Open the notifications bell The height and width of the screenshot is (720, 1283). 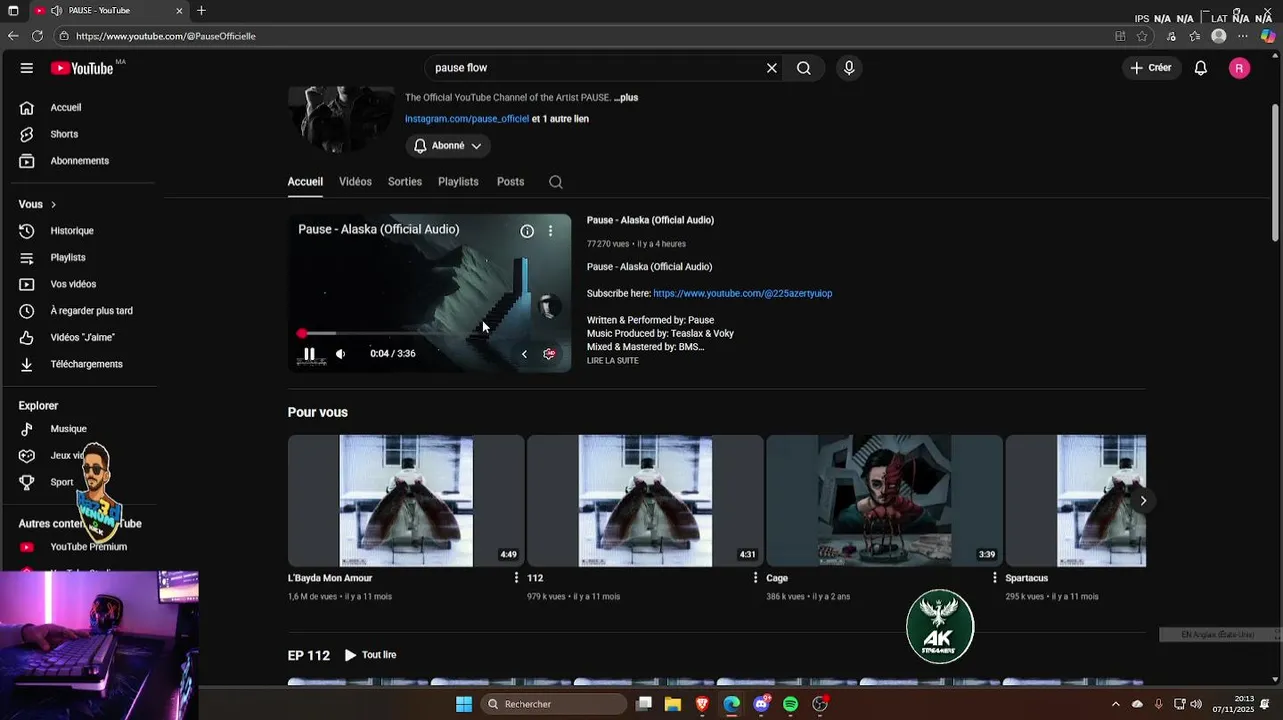[x=1201, y=68]
